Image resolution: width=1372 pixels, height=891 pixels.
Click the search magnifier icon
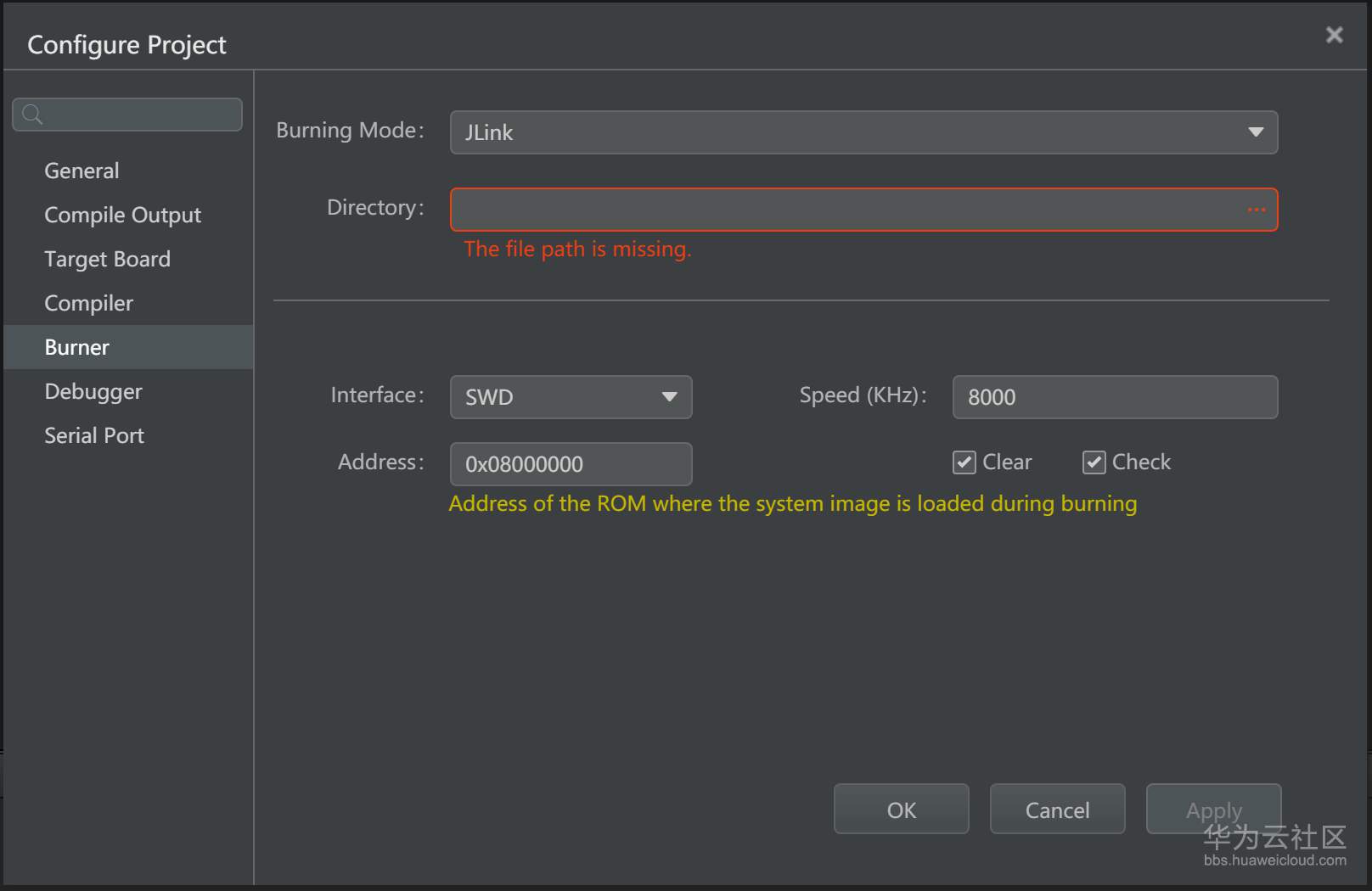point(32,115)
